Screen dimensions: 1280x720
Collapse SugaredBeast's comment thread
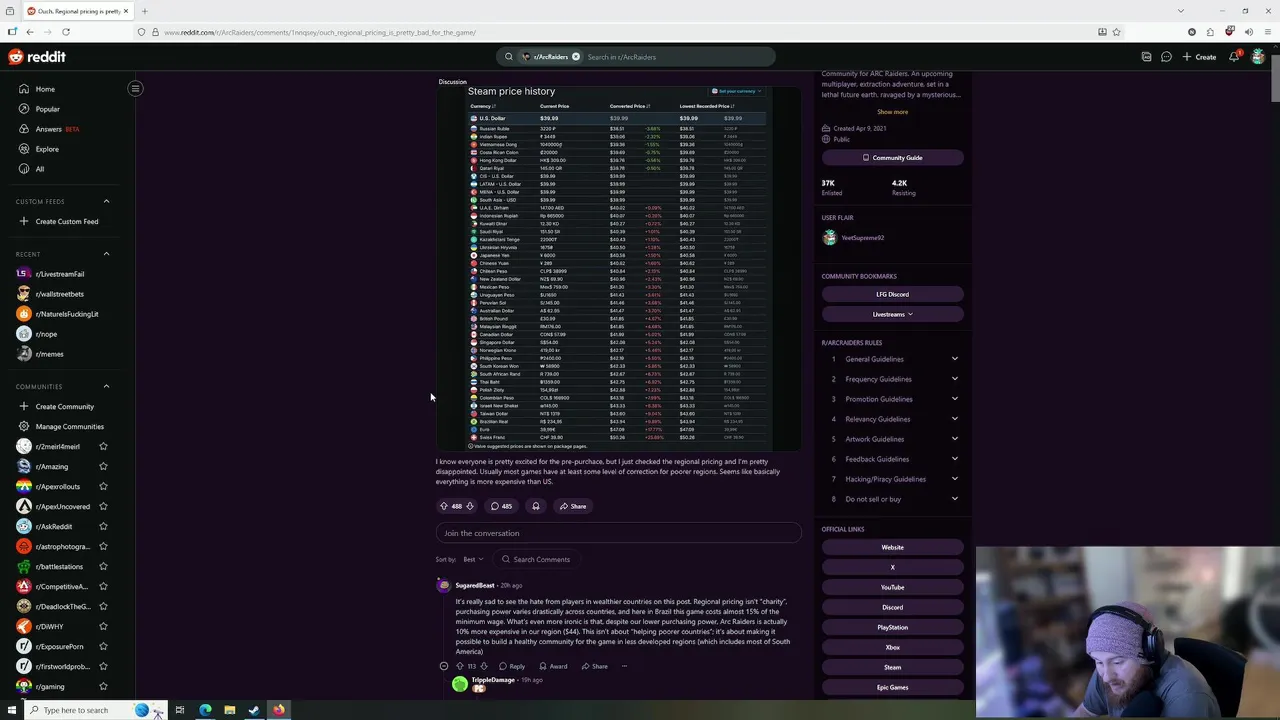click(444, 666)
